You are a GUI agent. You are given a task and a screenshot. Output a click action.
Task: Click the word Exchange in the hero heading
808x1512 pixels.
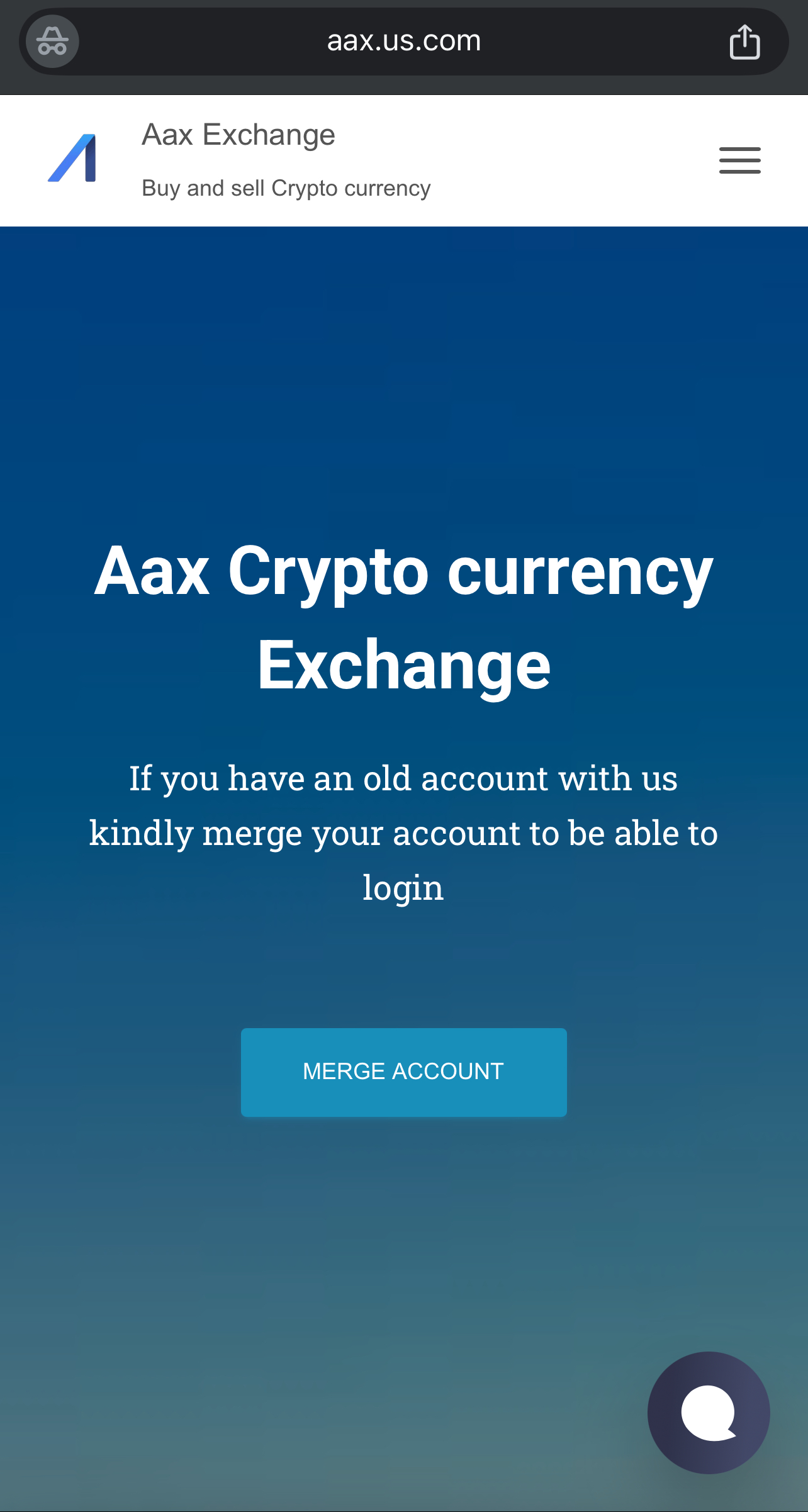tap(404, 666)
